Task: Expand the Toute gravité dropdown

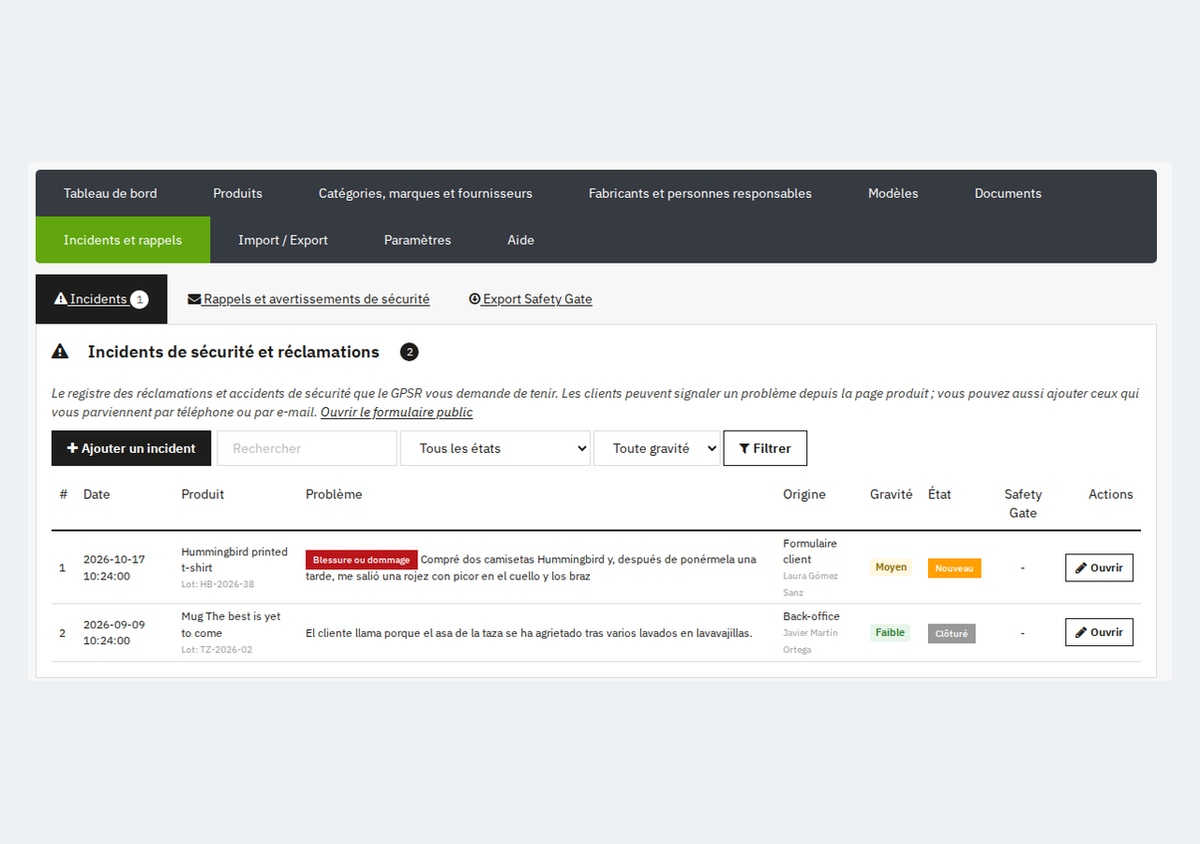Action: click(x=657, y=448)
